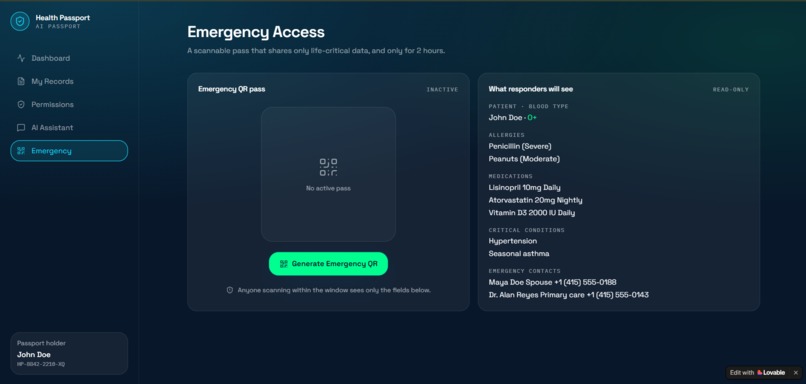Viewport: 806px width, 384px height.
Task: Click the Emergency QR pass card title
Action: coord(232,89)
